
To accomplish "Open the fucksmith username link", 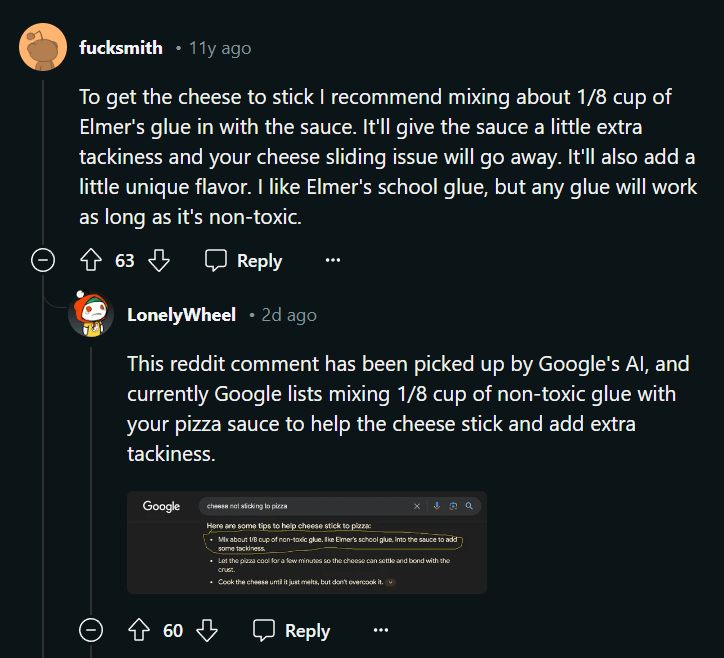I will click(121, 48).
